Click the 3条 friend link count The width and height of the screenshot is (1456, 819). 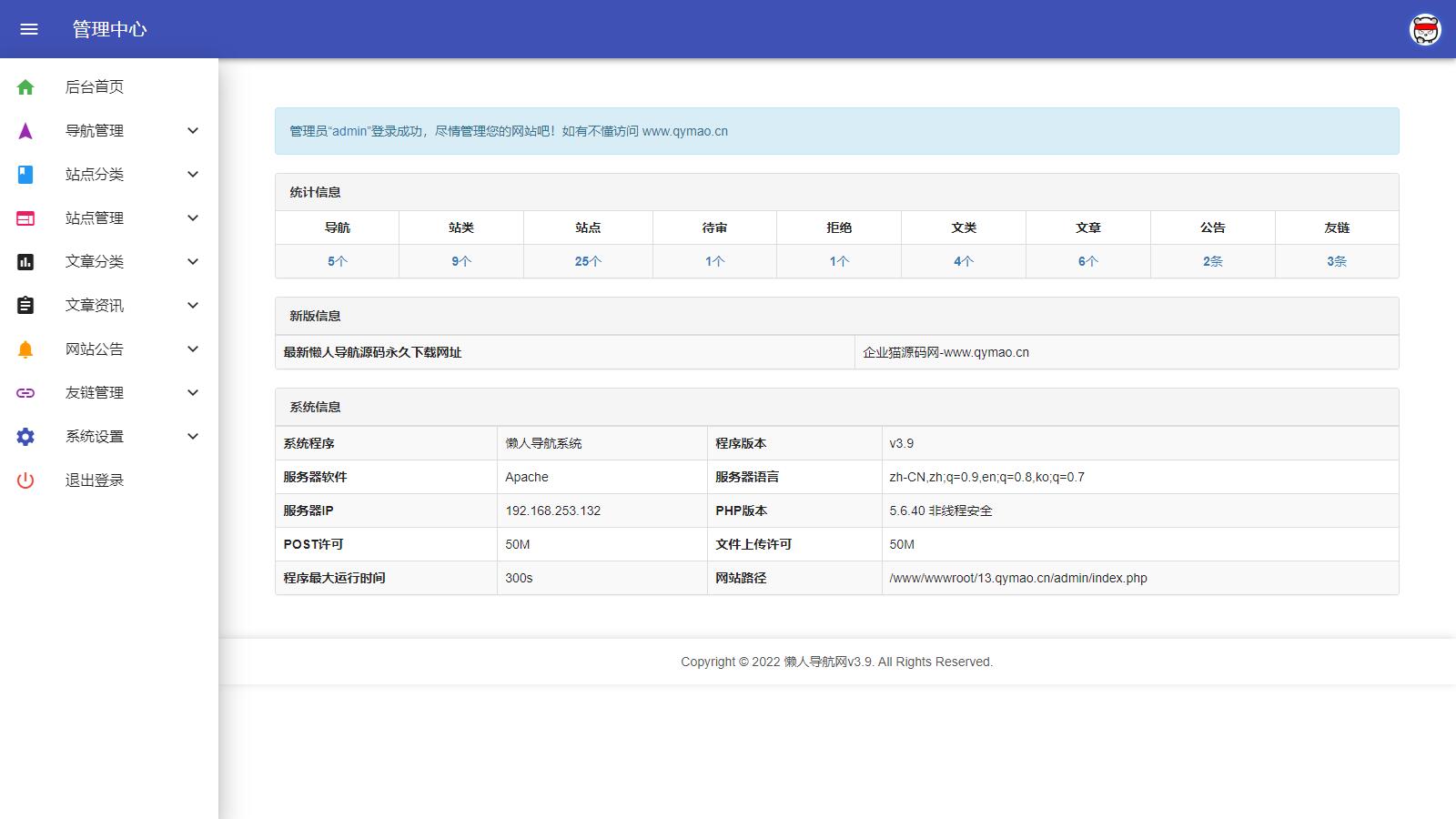pyautogui.click(x=1337, y=261)
